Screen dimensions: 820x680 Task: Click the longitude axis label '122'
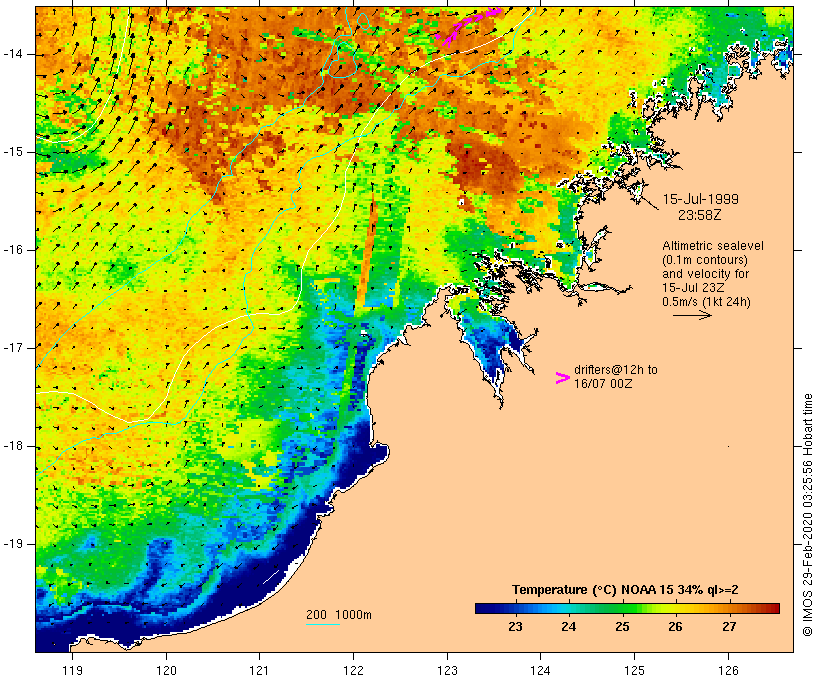[x=354, y=670]
